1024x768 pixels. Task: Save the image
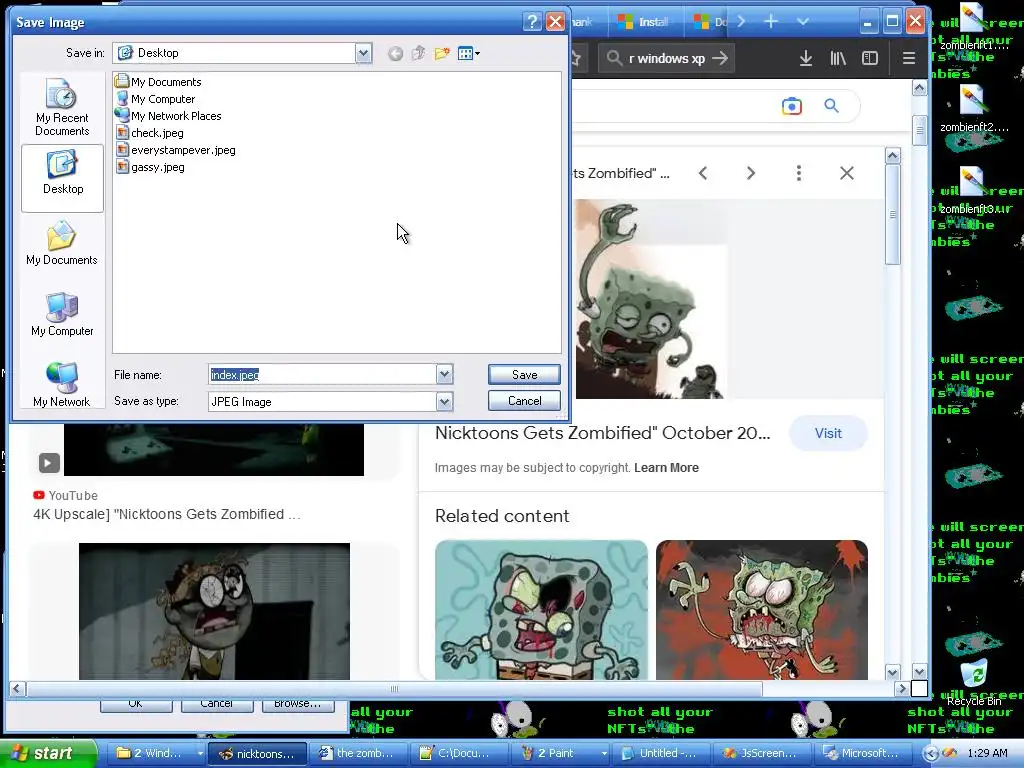(x=524, y=374)
